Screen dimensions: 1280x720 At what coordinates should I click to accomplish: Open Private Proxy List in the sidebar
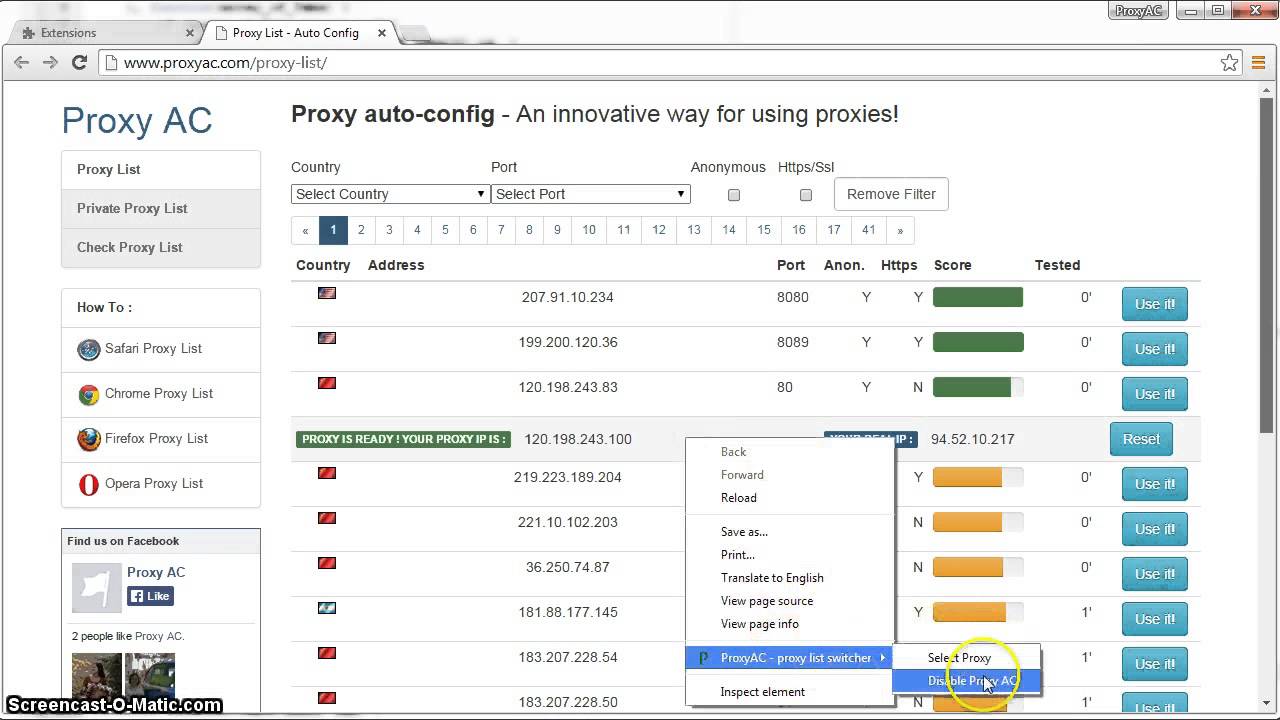pyautogui.click(x=161, y=209)
